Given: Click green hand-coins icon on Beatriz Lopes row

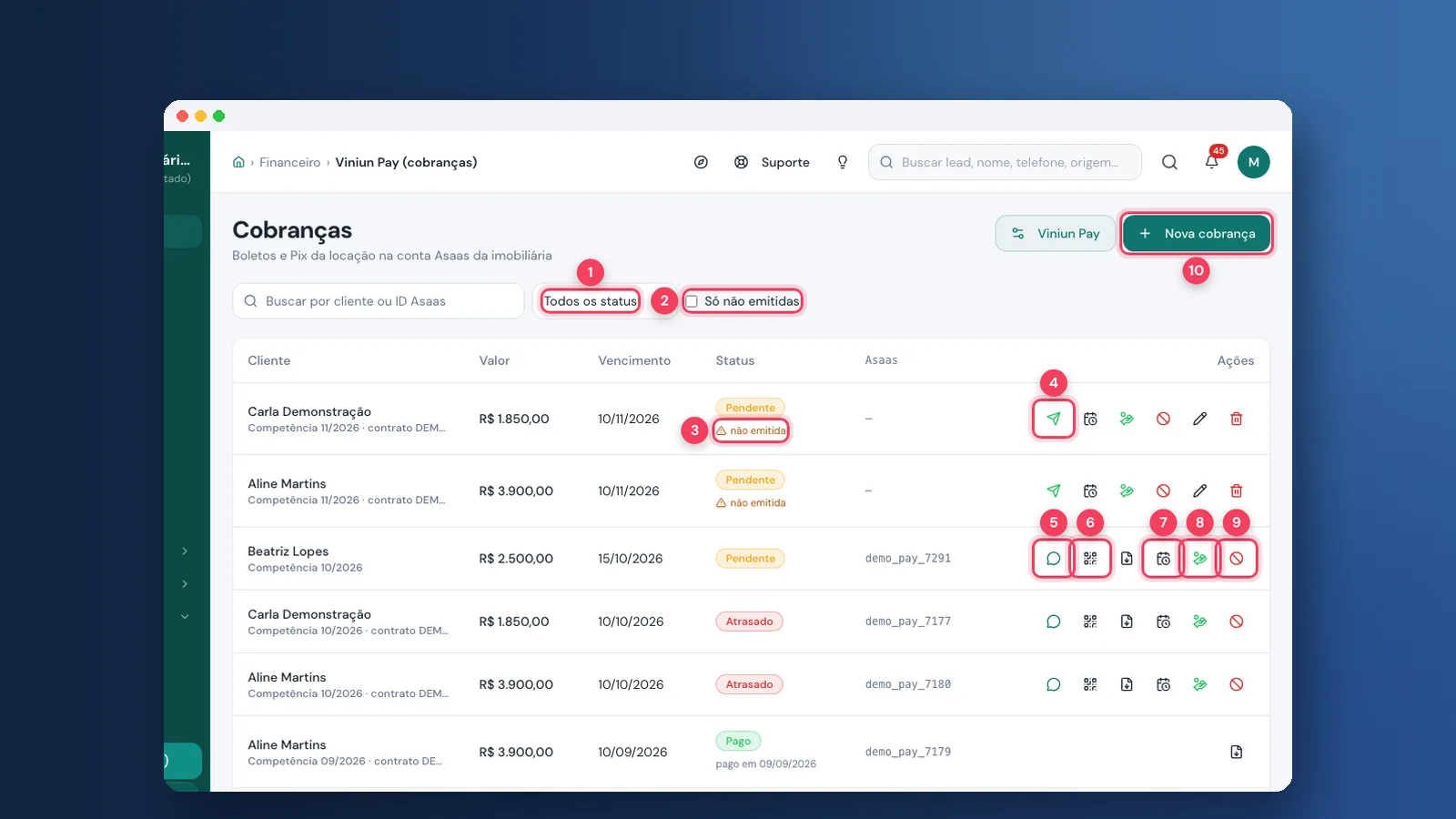Looking at the screenshot, I should click(x=1199, y=559).
